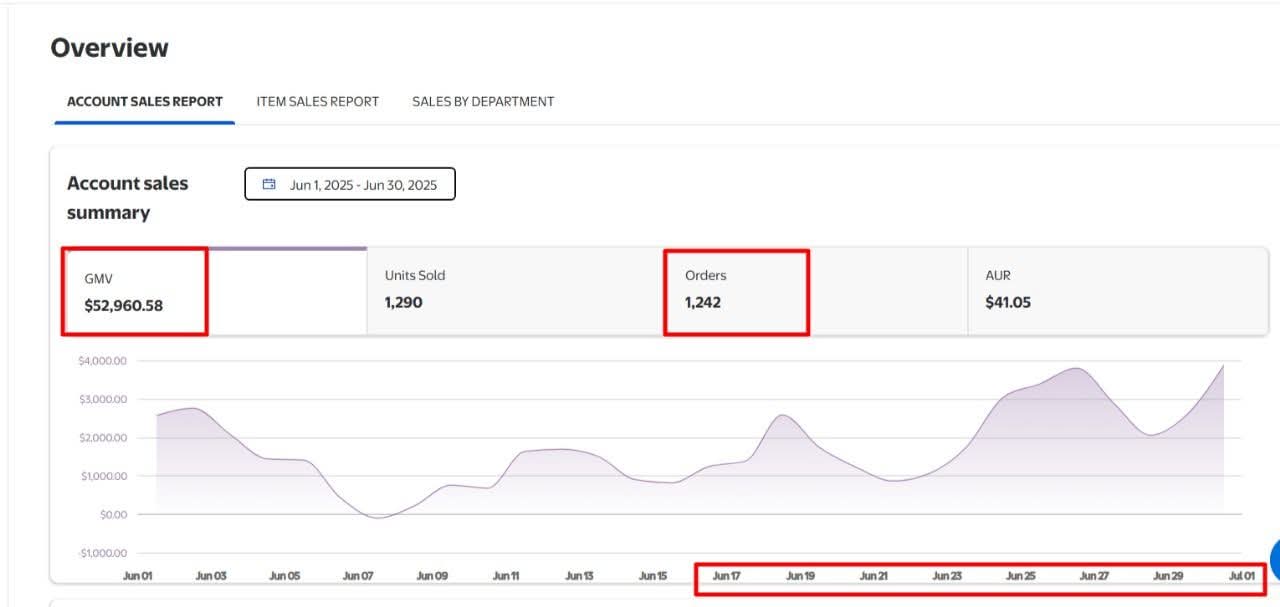
Task: Click the Jun 07 x-axis label
Action: tap(358, 576)
